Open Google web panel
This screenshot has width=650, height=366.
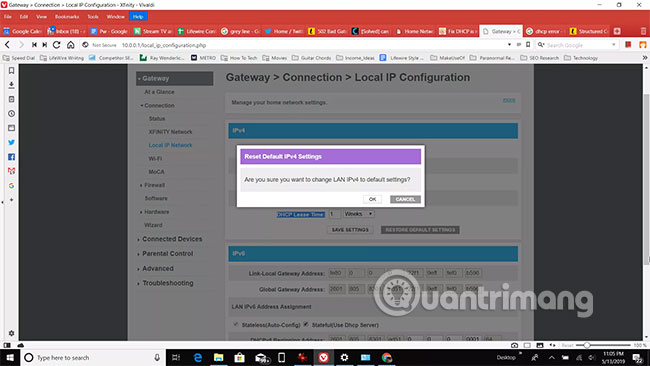coord(11,185)
